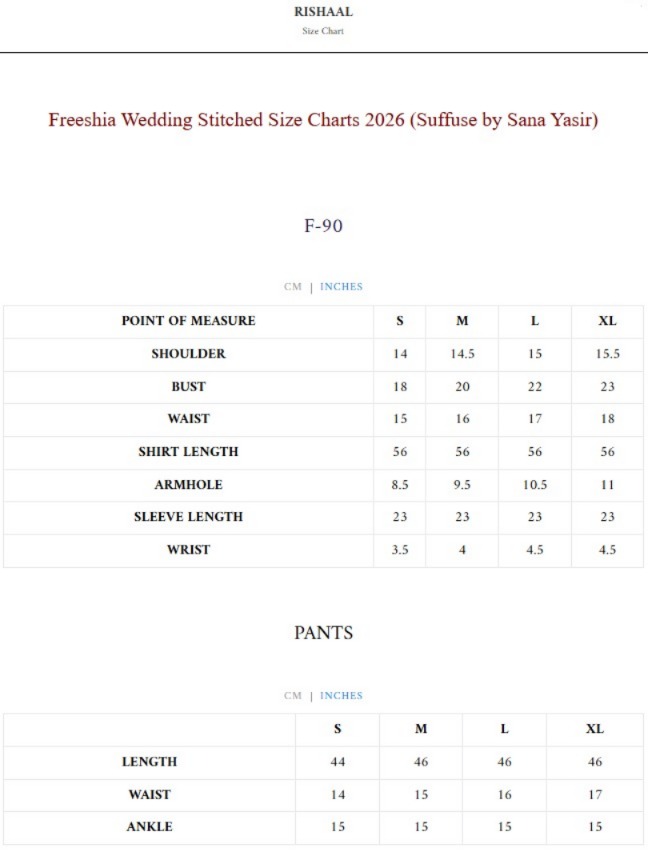This screenshot has width=648, height=852.
Task: Click the Size Chart subtitle under RISHAAL
Action: click(x=323, y=31)
